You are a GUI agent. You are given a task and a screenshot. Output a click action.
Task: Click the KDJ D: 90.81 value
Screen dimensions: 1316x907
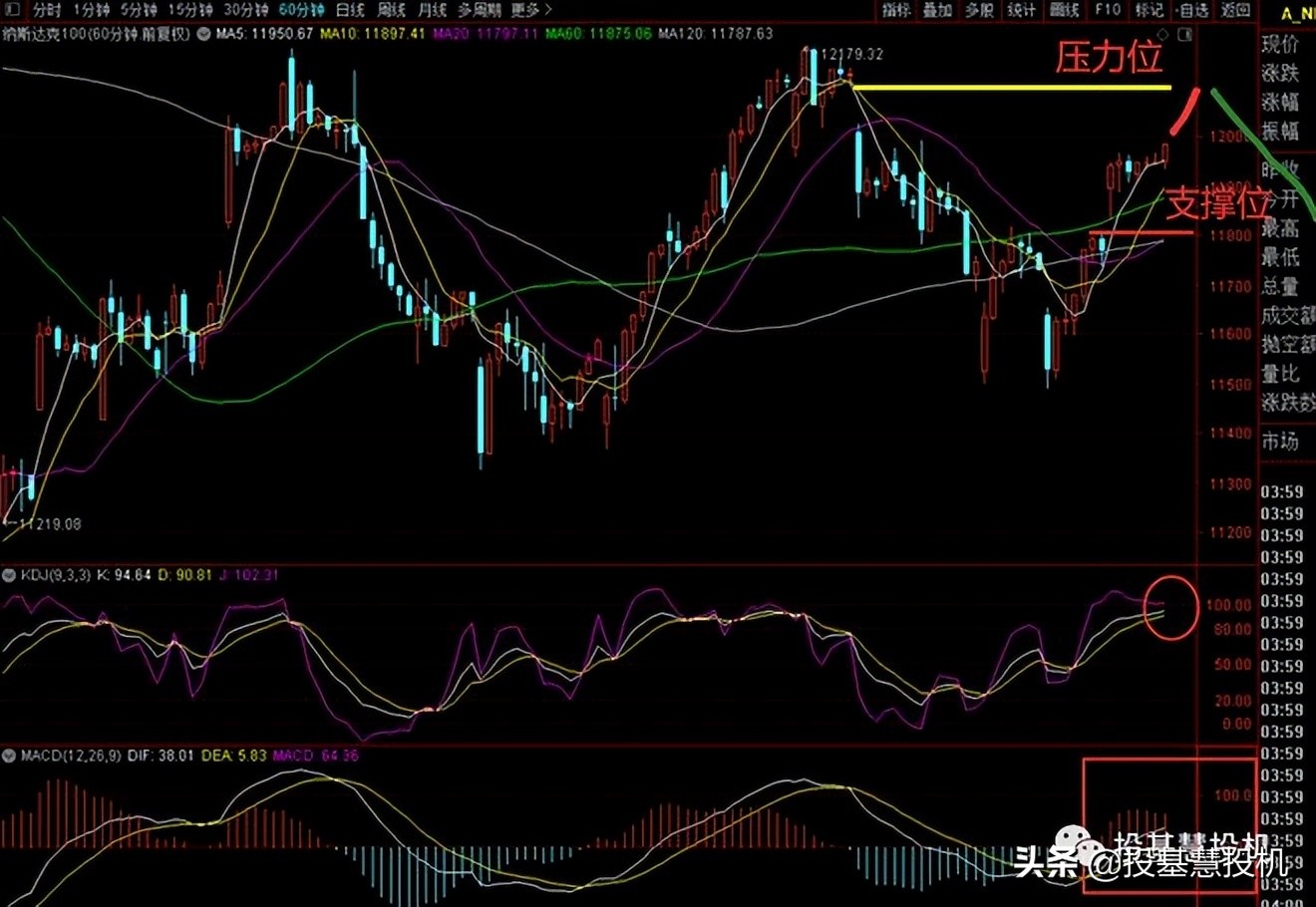tap(184, 575)
